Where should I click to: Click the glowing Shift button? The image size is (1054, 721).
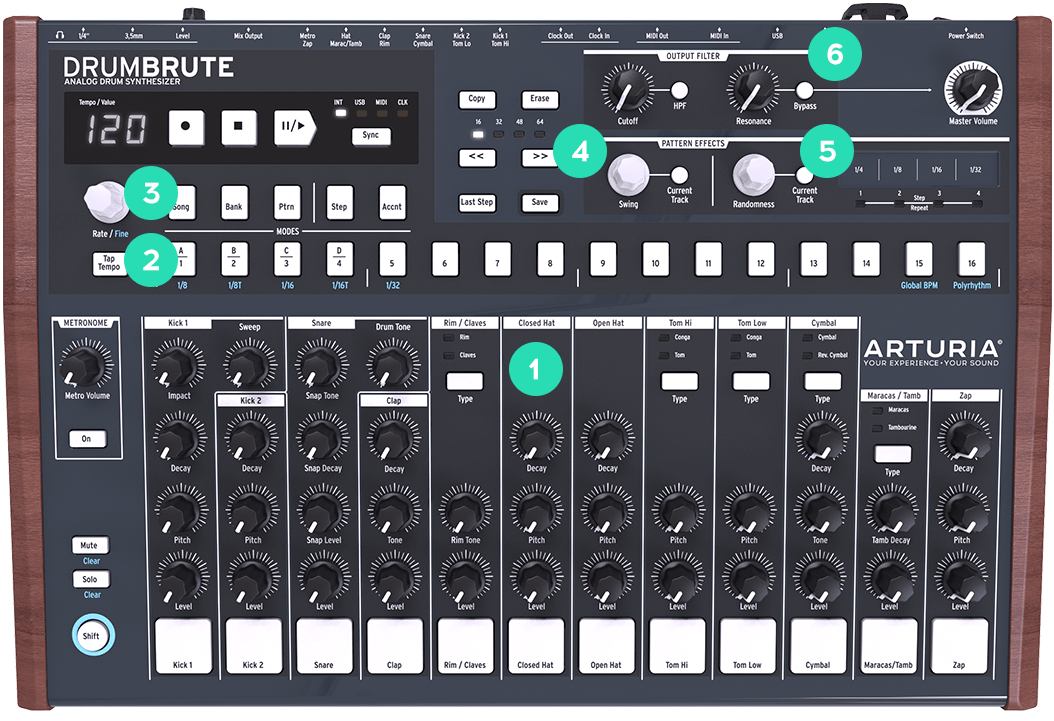[93, 636]
